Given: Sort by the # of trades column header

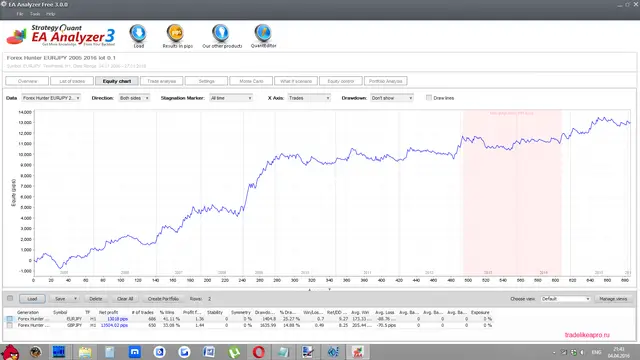Looking at the screenshot, I should click(x=142, y=312).
